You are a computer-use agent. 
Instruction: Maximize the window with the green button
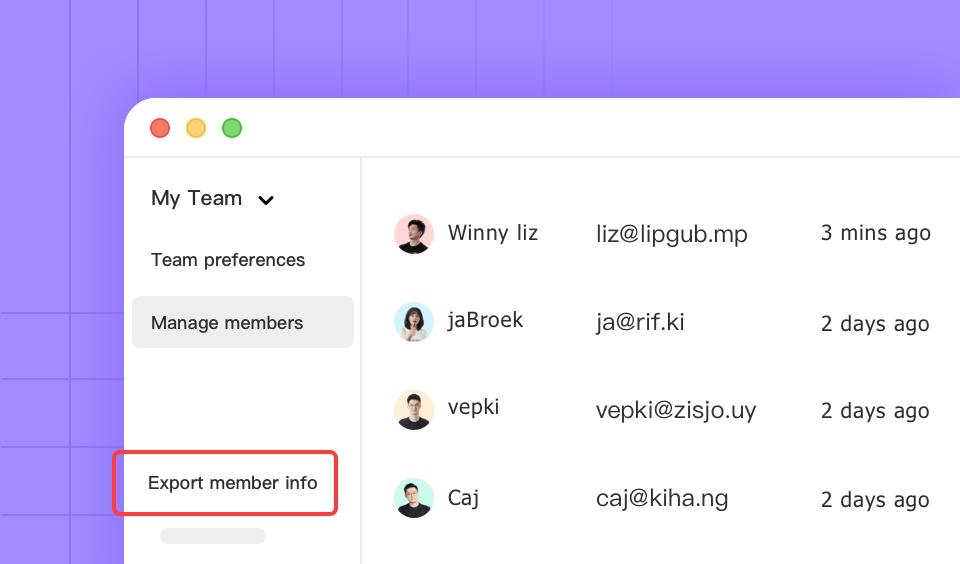click(232, 128)
